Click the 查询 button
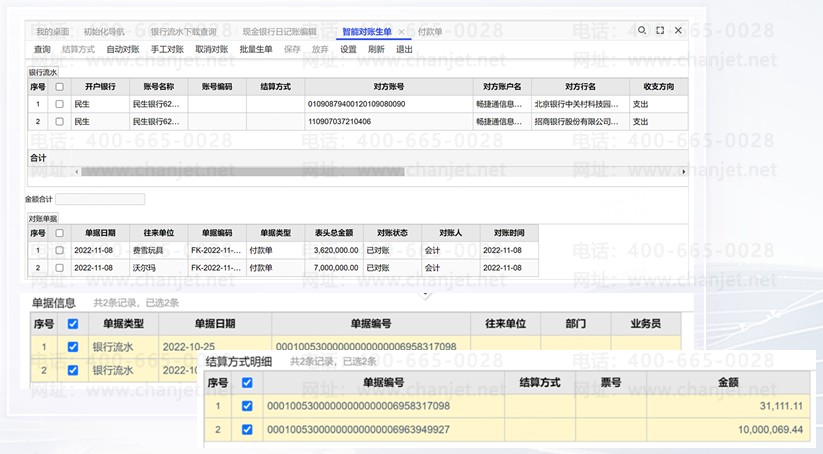This screenshot has width=823, height=454. [42, 49]
